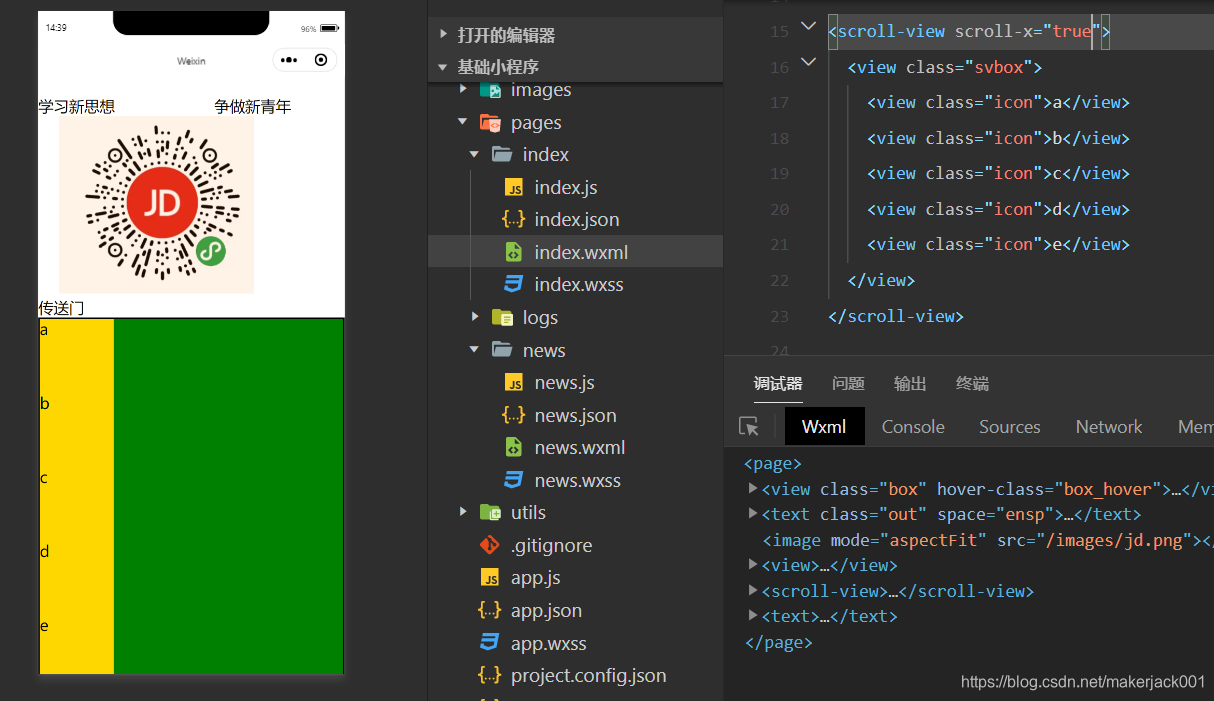Screen dimensions: 1214x701
Task: Select index.wxml in the file tree
Action: click(x=575, y=252)
